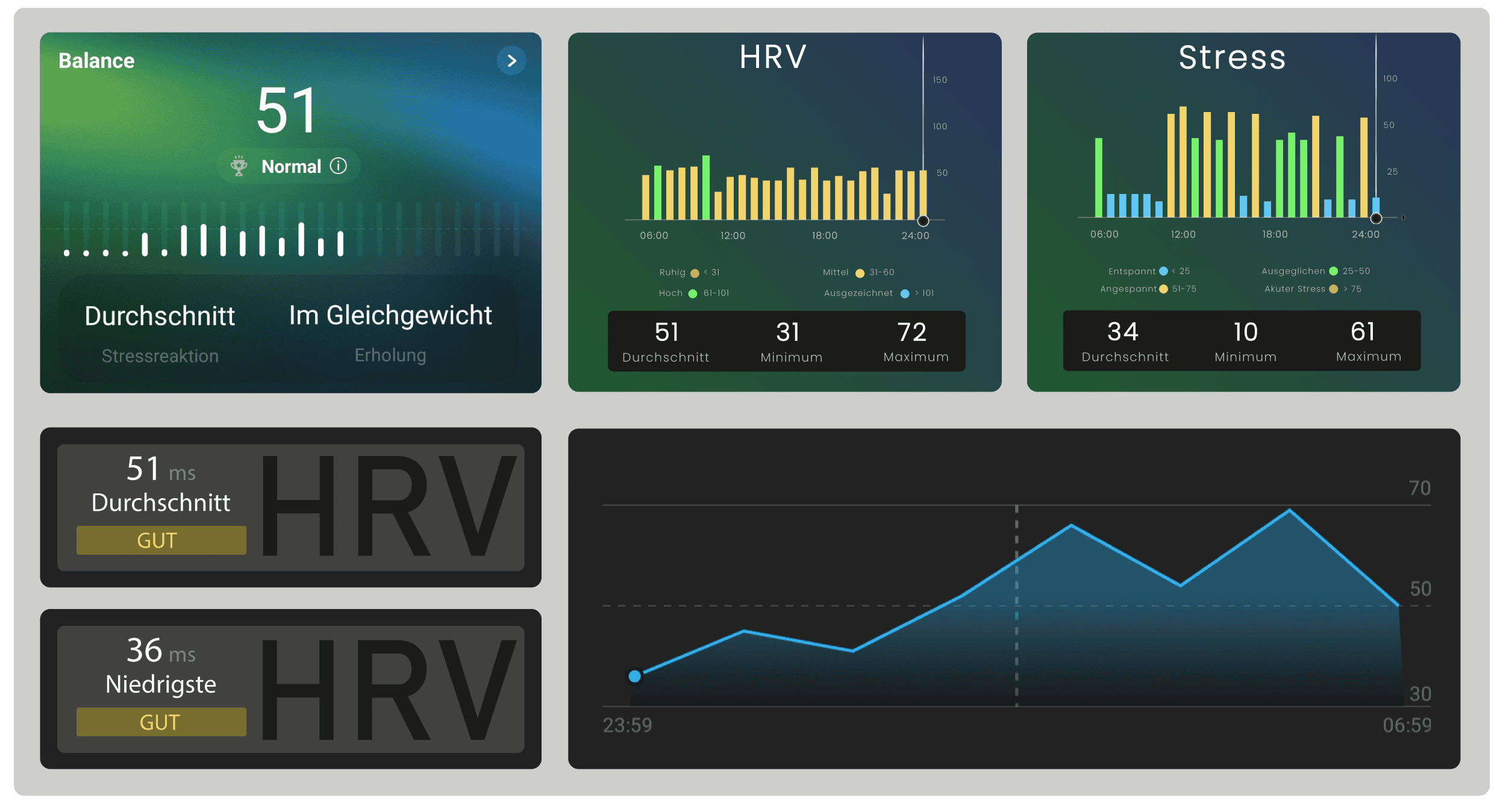
Task: Click the blue Ausgezeichnet legend dot
Action: point(905,294)
